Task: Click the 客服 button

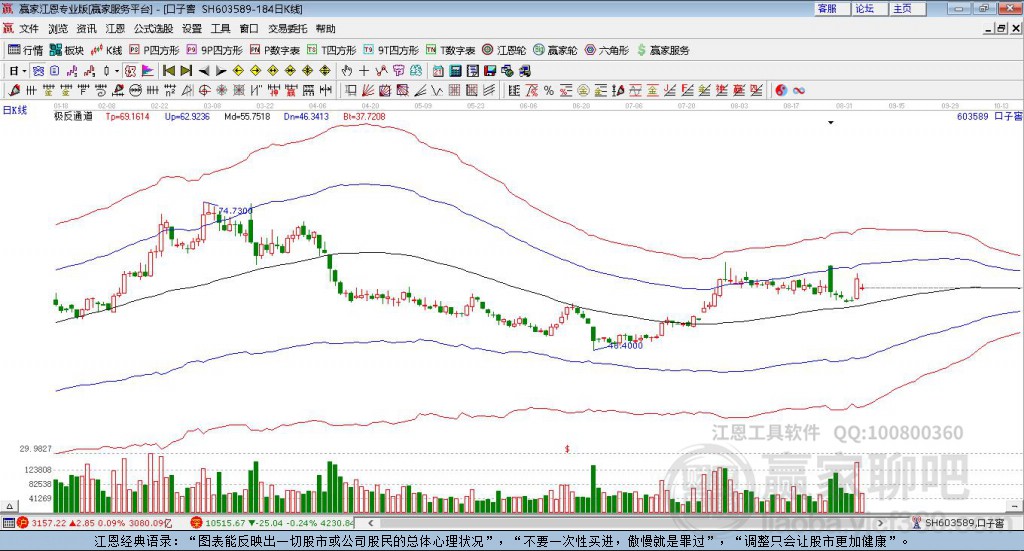Action: pos(831,8)
